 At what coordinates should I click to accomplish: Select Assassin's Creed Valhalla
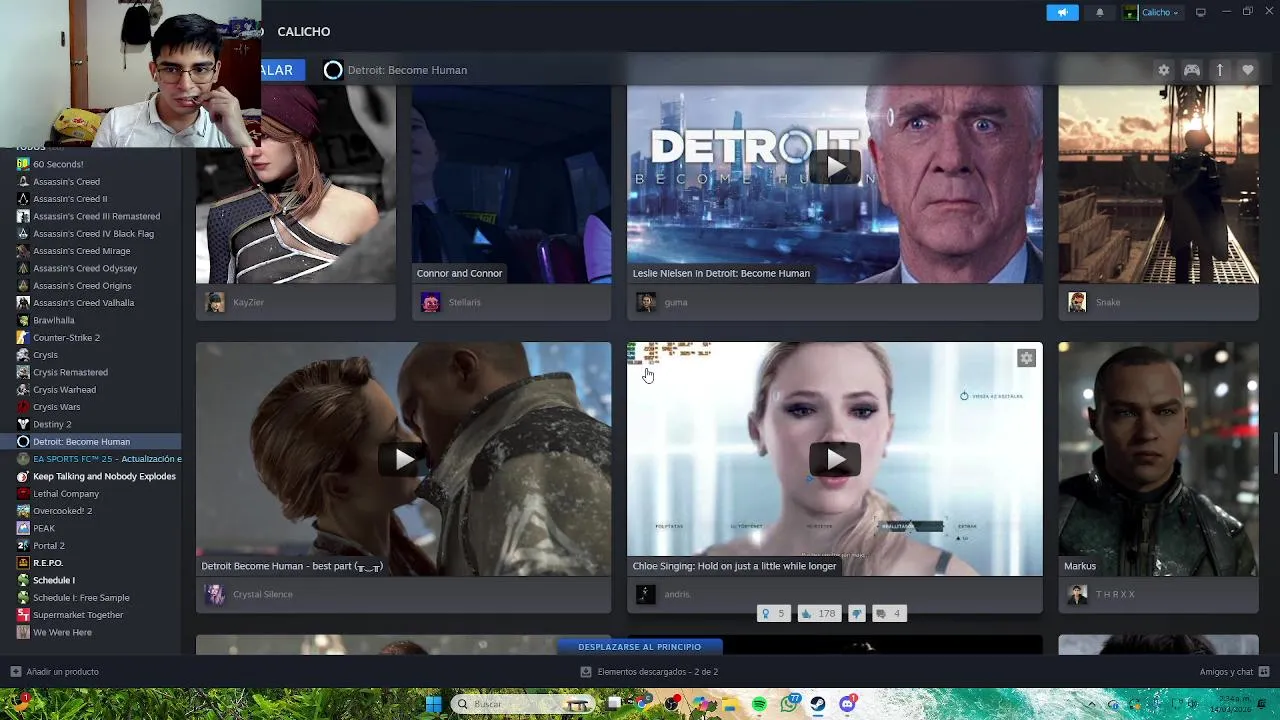coord(83,303)
